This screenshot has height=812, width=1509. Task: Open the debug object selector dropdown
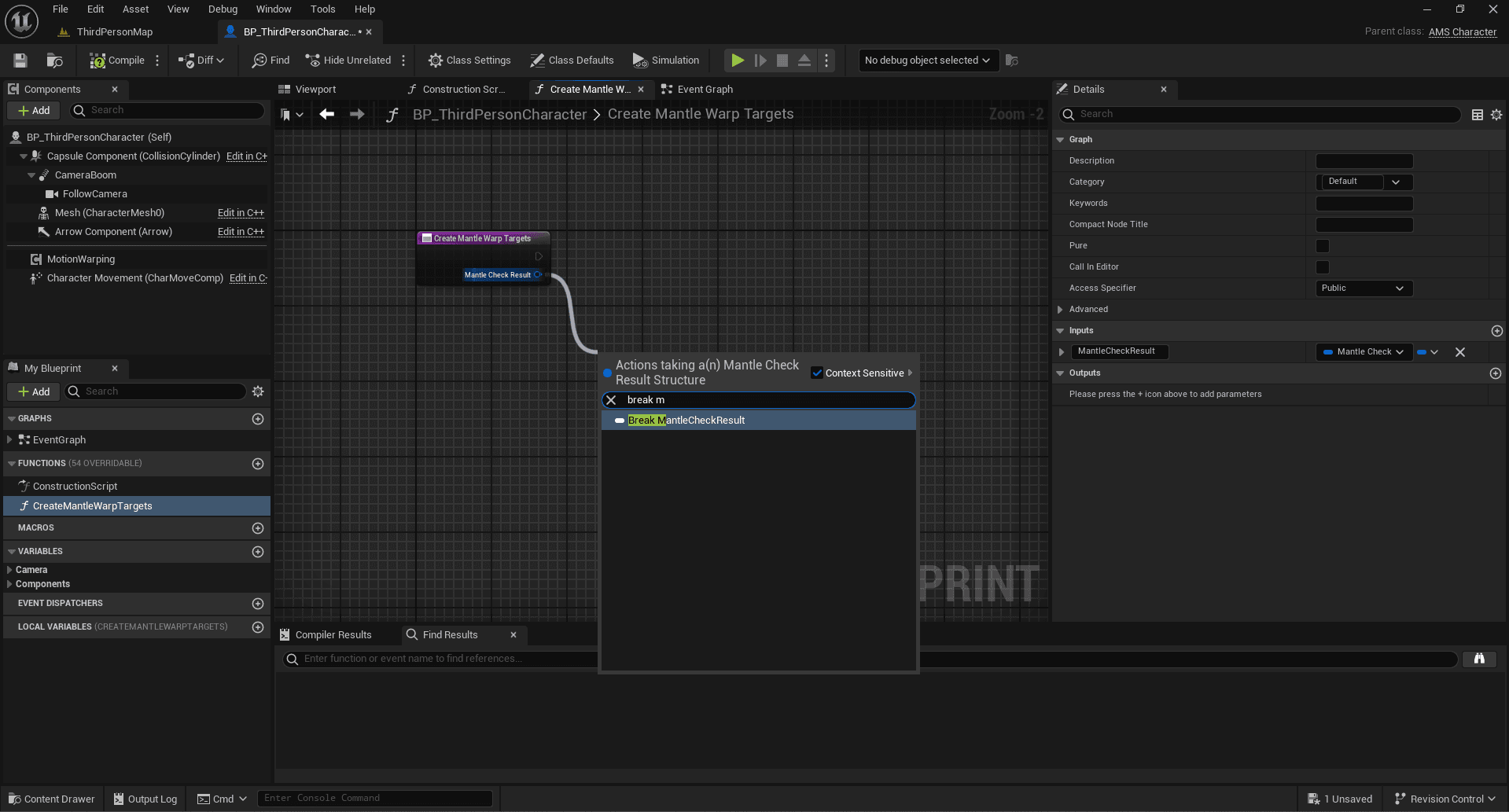[x=927, y=61]
